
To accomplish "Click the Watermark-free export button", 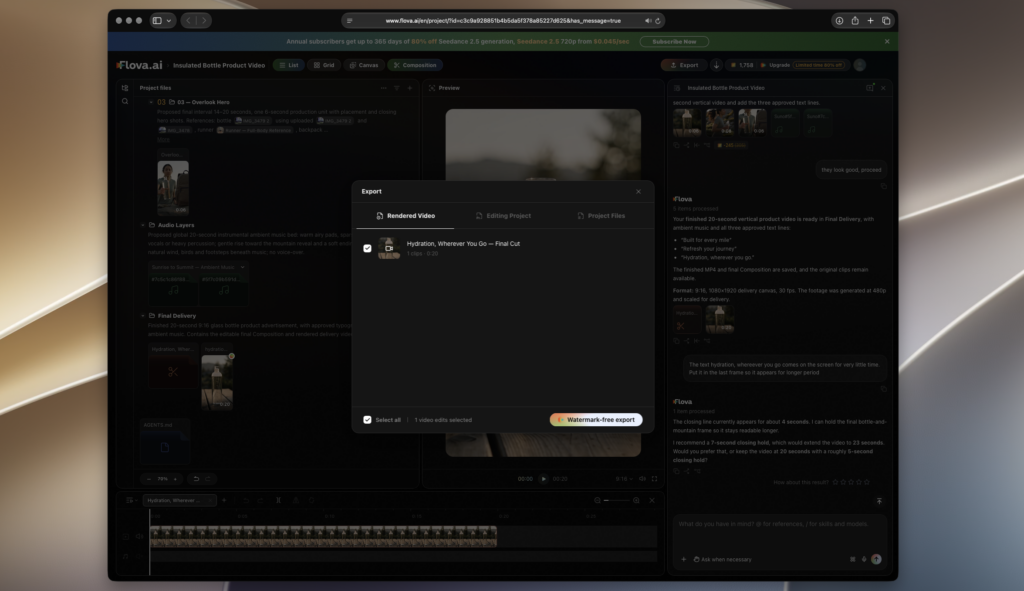I will [x=596, y=420].
